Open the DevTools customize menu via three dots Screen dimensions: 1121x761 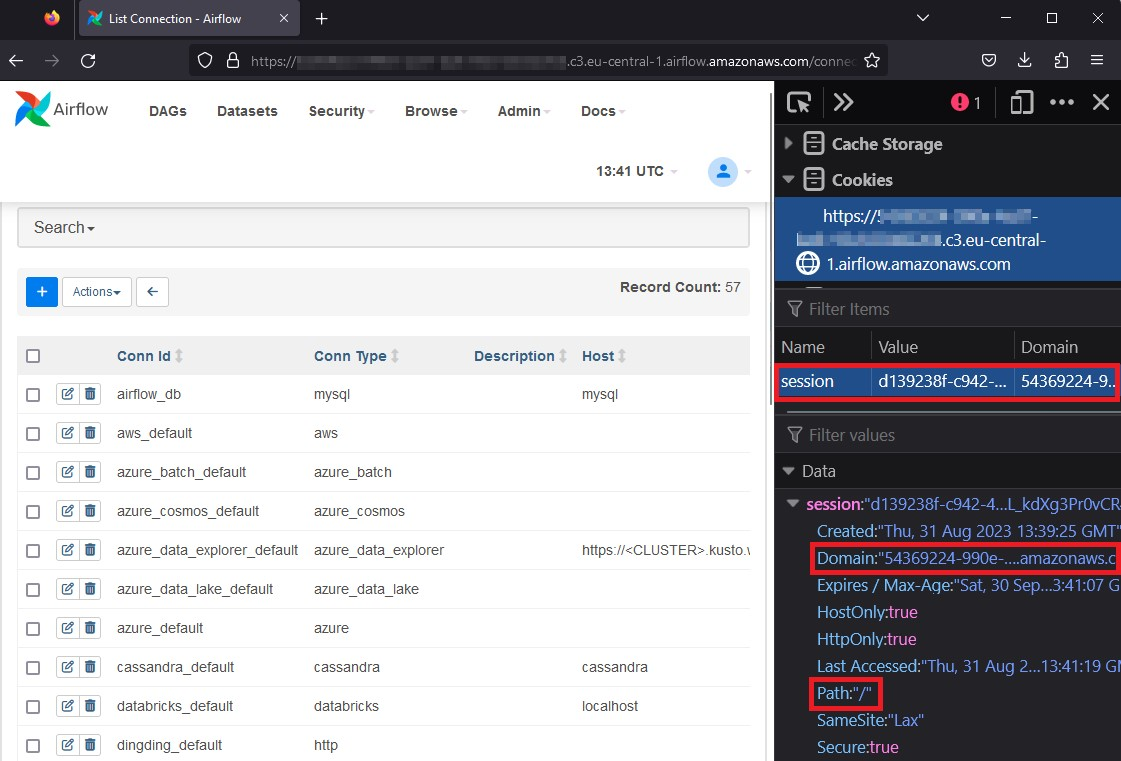[1062, 101]
